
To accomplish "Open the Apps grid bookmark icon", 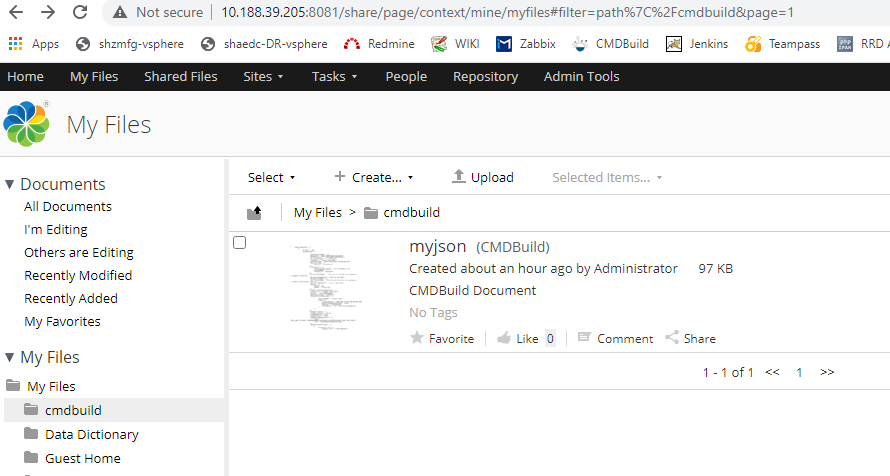I will [x=15, y=44].
